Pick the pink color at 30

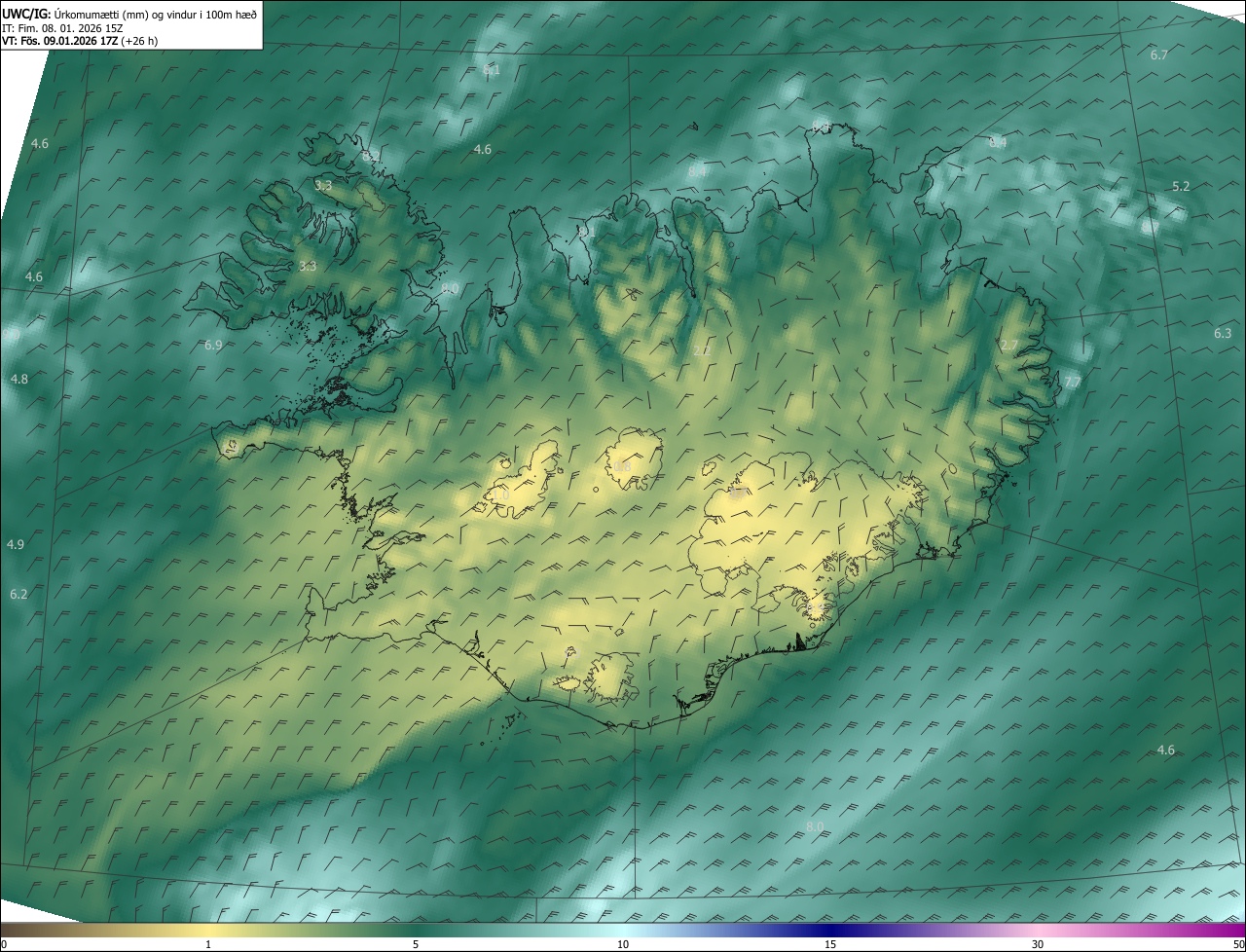(1038, 931)
